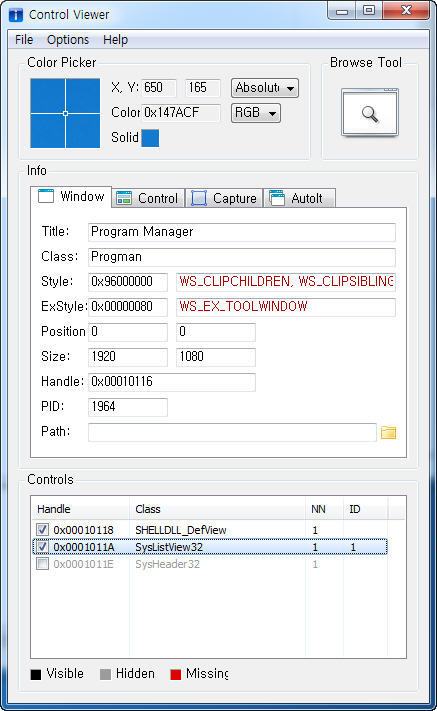Click the black Visible legend square
This screenshot has height=711, width=437.
[36, 674]
